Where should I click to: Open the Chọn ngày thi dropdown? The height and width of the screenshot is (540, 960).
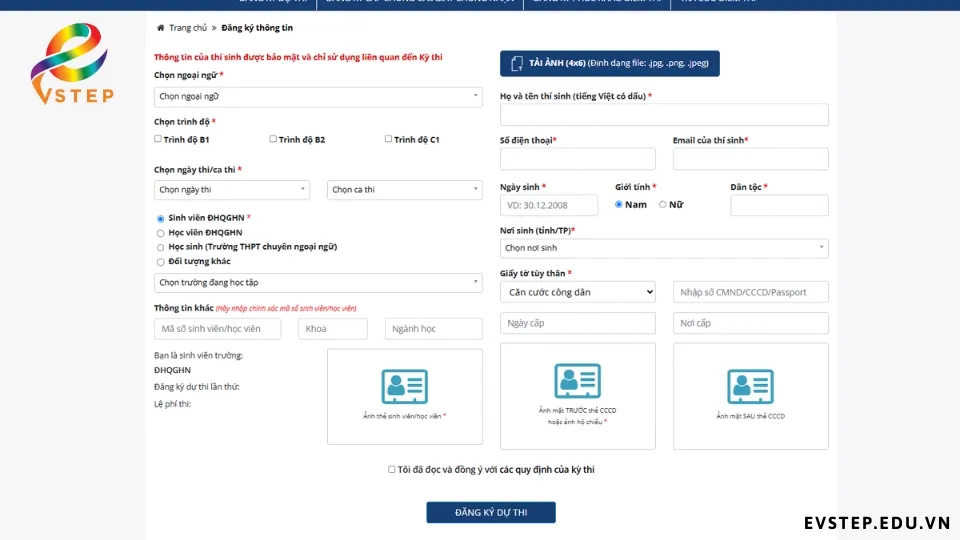tap(231, 190)
